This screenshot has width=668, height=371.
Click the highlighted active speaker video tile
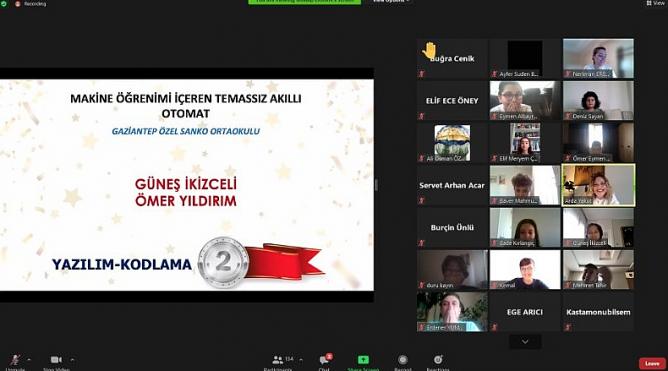[598, 185]
